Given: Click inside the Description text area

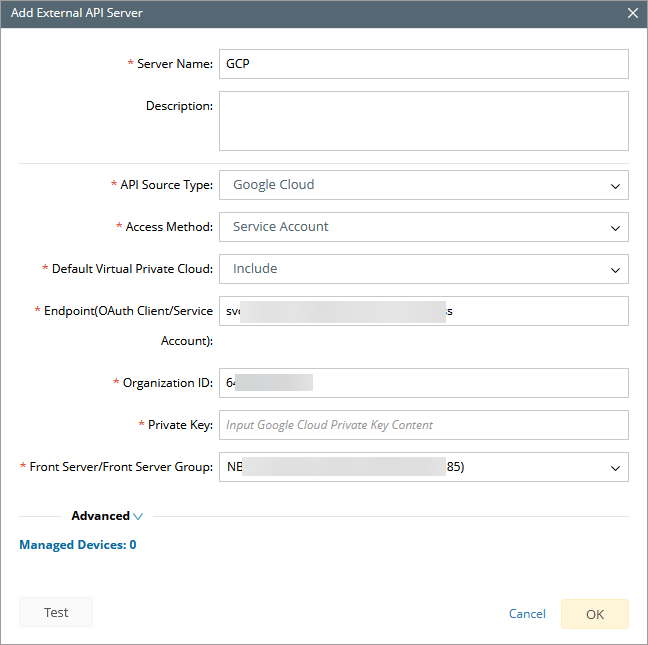Looking at the screenshot, I should point(423,121).
